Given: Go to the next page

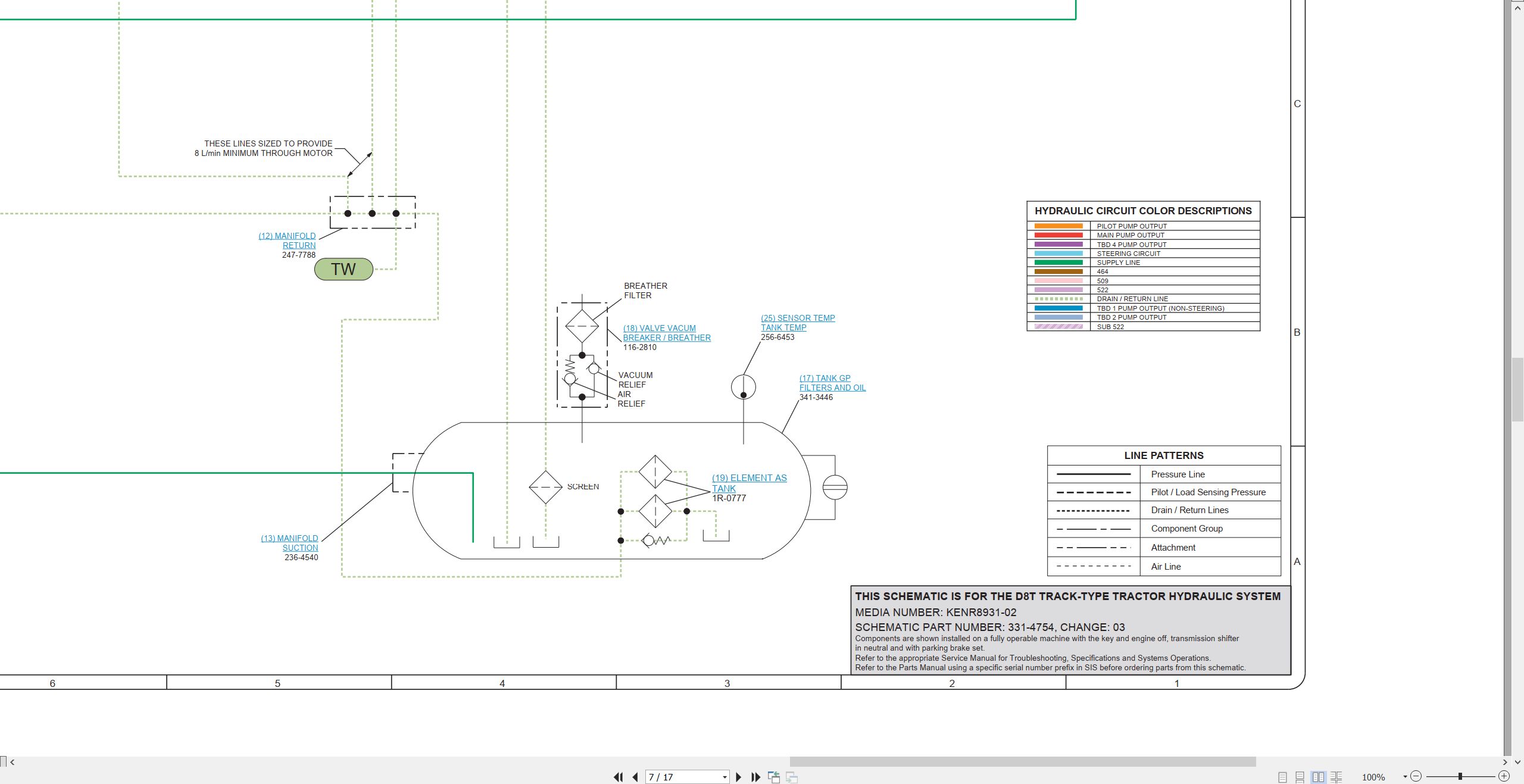Looking at the screenshot, I should coord(739,777).
